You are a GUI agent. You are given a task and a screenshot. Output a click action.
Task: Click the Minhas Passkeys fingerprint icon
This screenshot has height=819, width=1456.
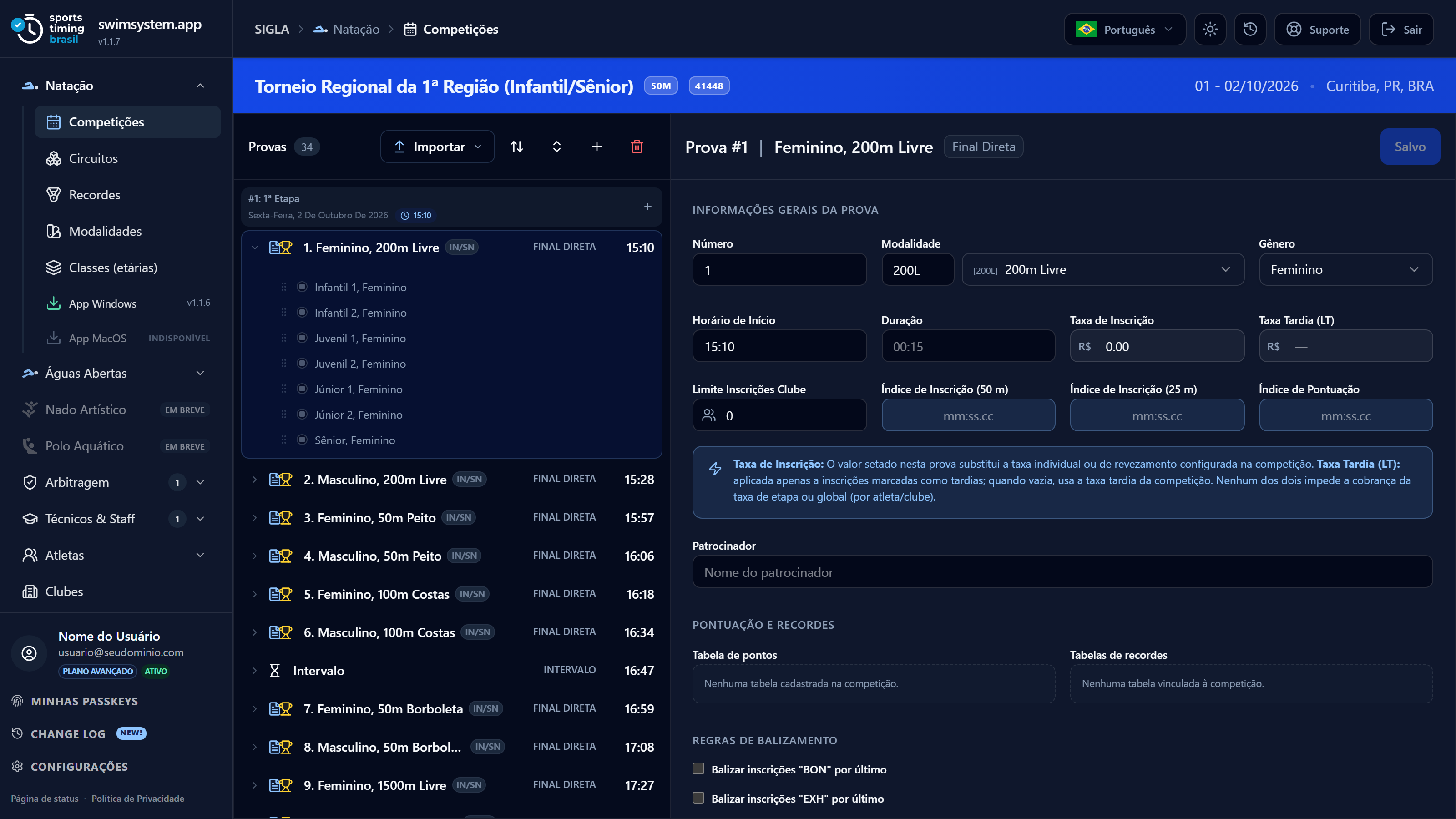tap(18, 701)
